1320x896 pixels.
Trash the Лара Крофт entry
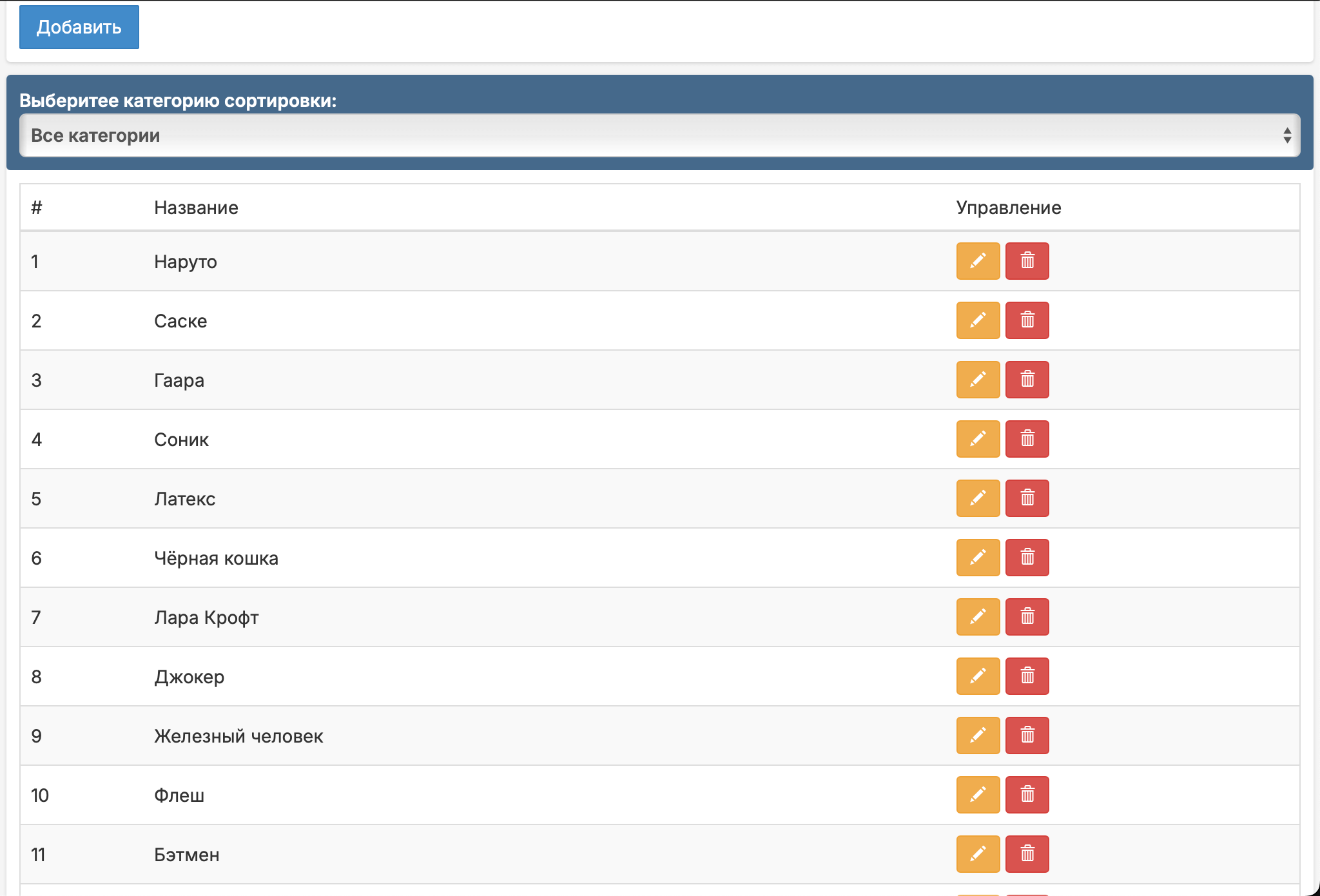click(x=1027, y=617)
